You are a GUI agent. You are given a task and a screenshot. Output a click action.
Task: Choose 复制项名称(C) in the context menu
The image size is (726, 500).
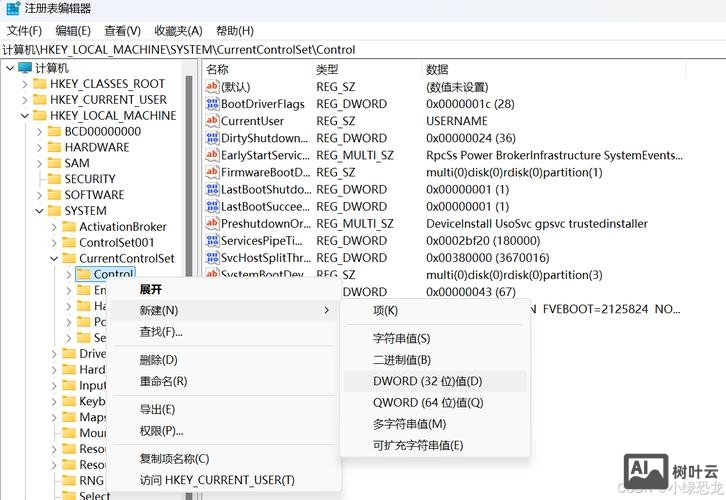pos(224,459)
